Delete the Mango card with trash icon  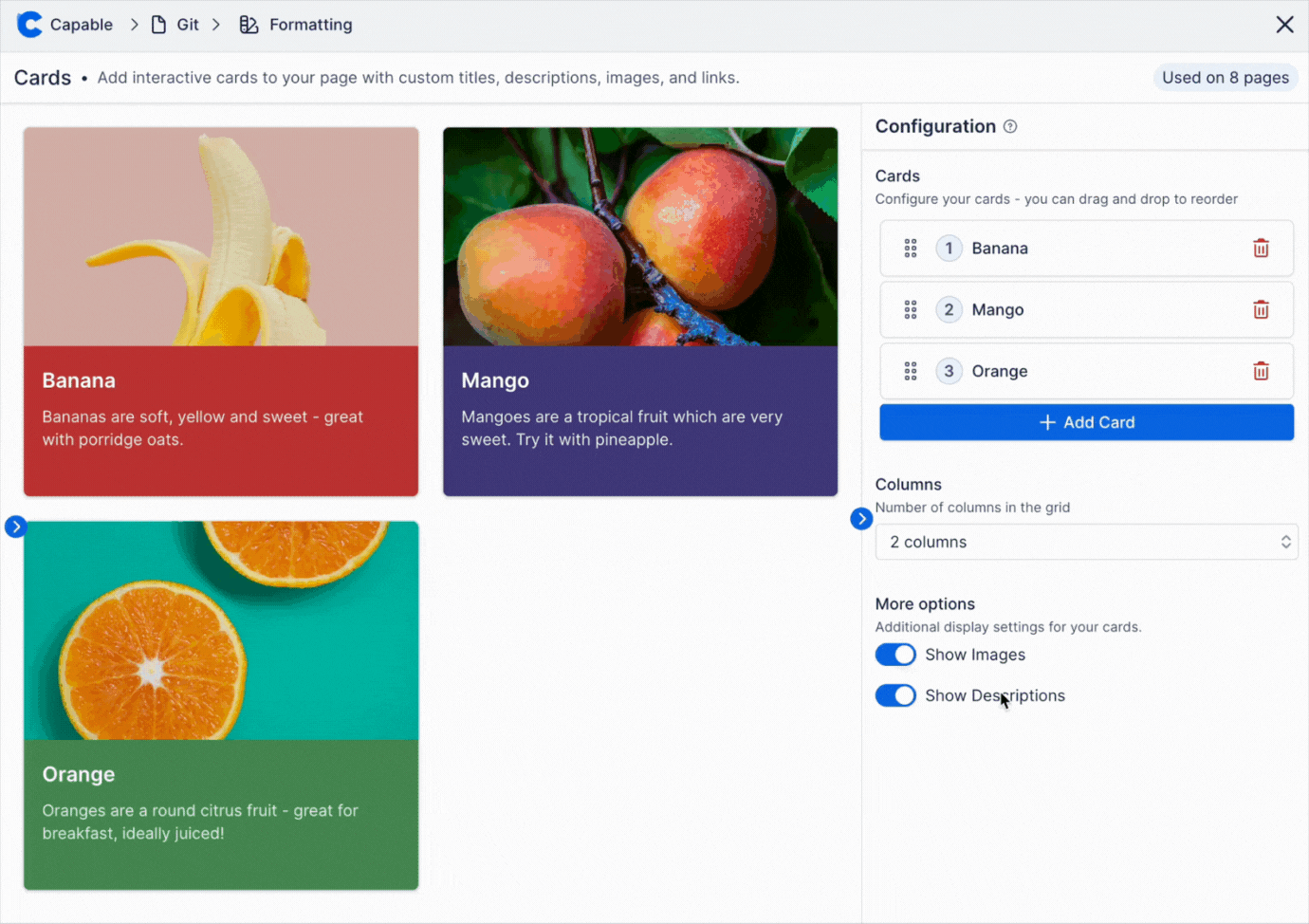(x=1261, y=310)
